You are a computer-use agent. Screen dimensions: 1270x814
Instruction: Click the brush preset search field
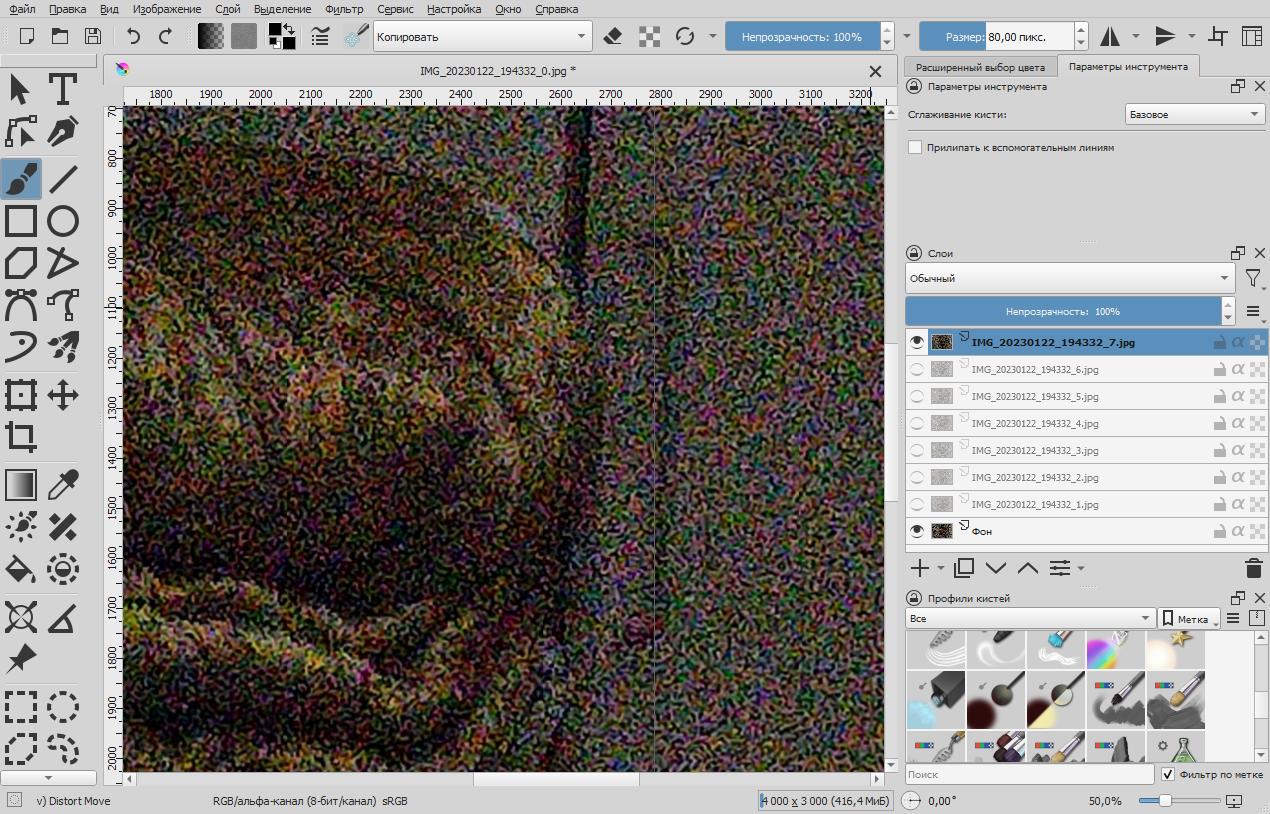tap(1029, 774)
